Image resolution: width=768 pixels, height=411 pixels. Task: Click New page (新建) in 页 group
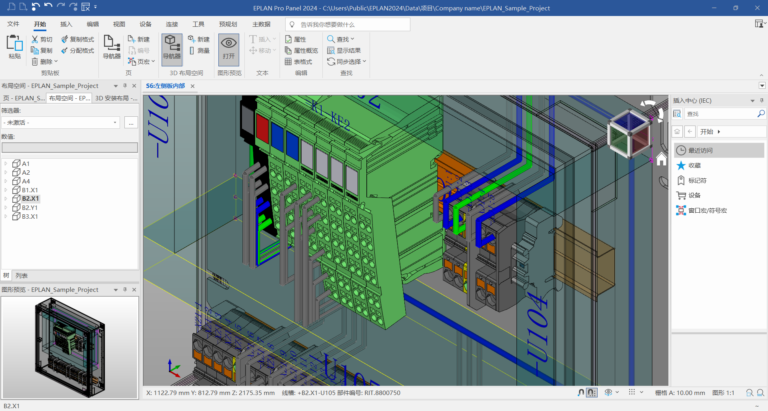pyautogui.click(x=139, y=39)
